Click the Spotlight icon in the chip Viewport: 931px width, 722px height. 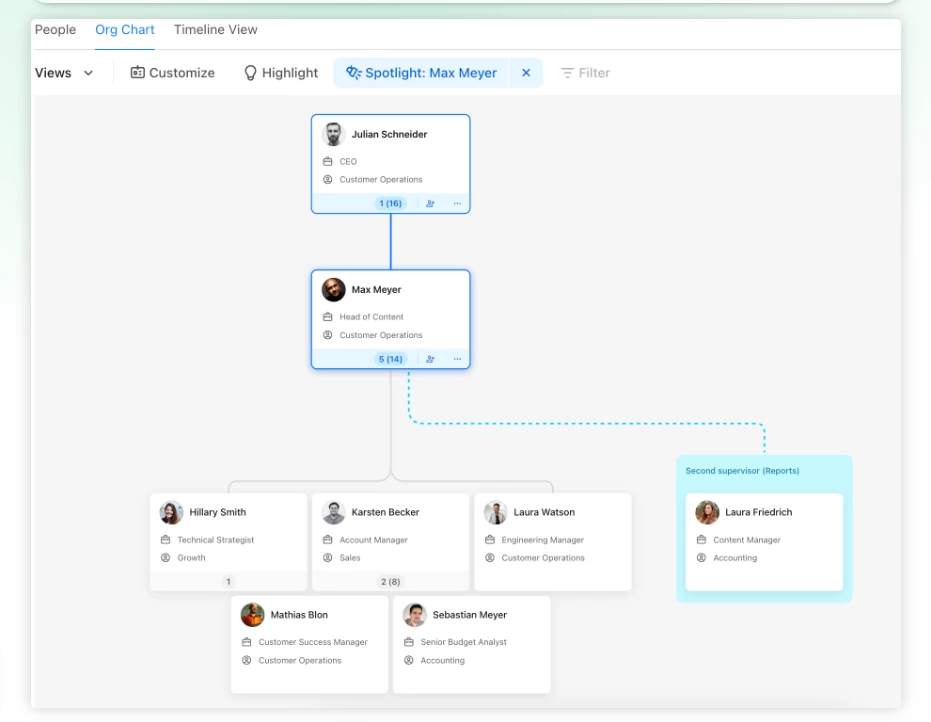pyautogui.click(x=353, y=72)
